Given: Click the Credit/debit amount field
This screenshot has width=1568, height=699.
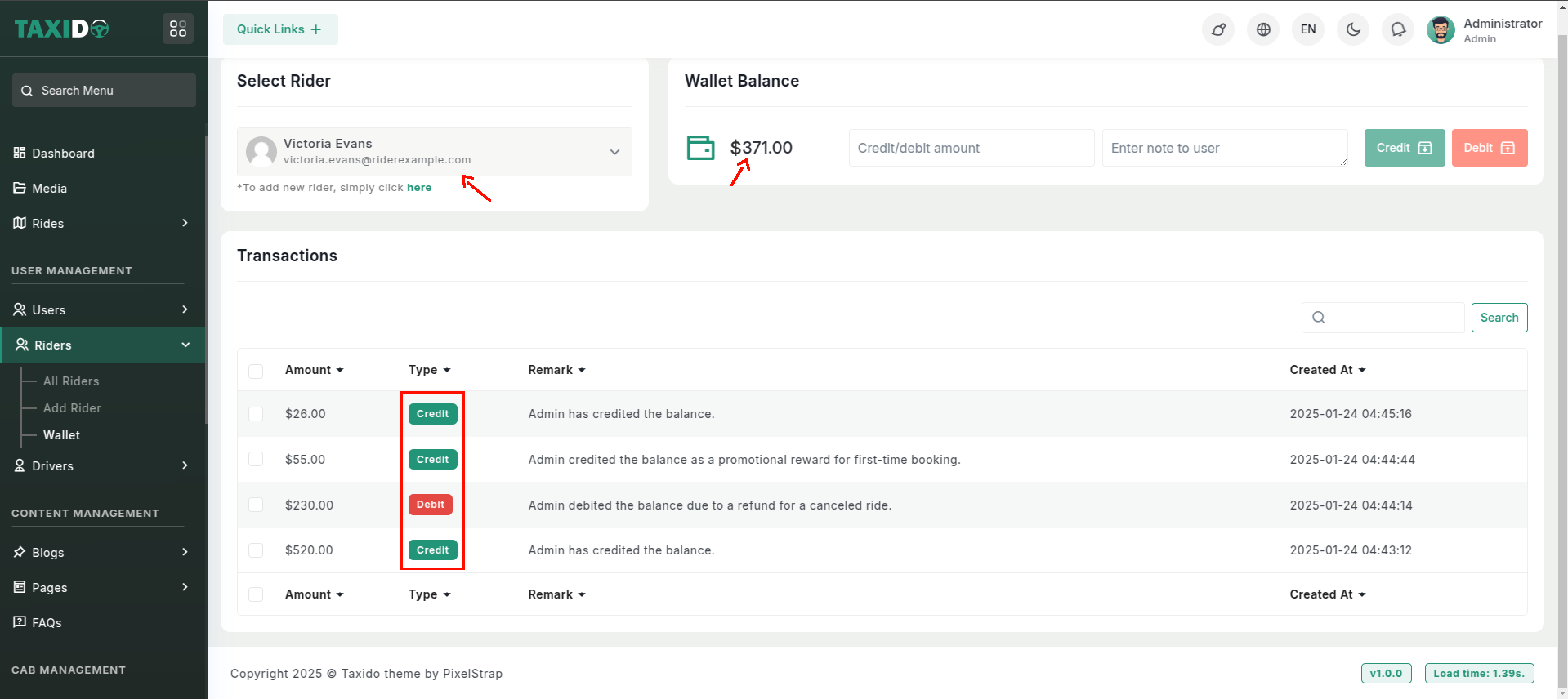Looking at the screenshot, I should [x=971, y=148].
